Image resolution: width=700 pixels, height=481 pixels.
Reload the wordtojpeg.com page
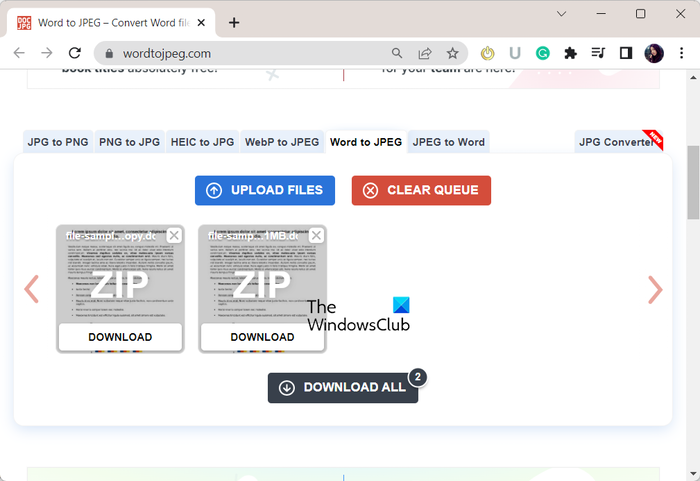pos(75,53)
